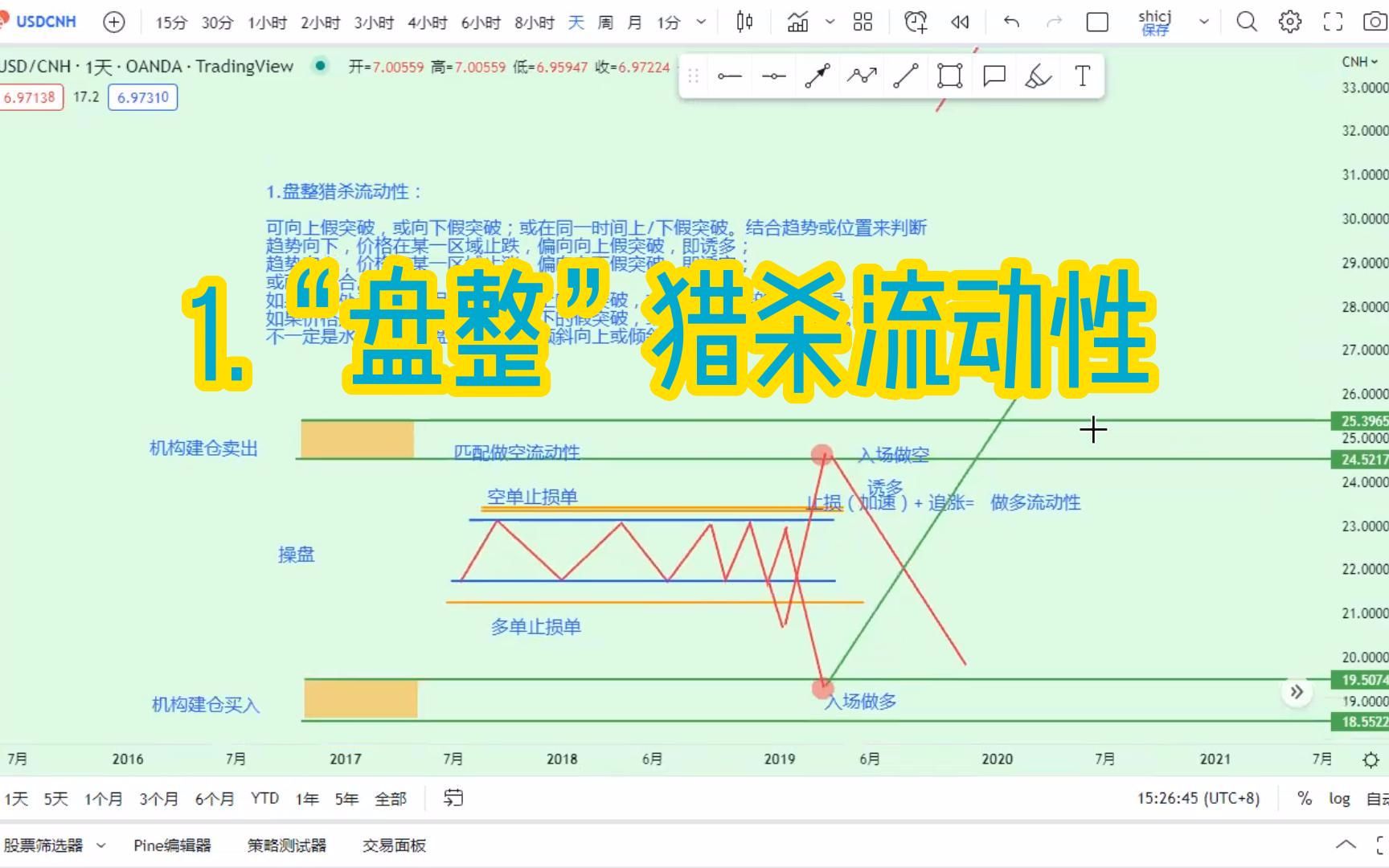Screen dimensions: 1389x868
Task: Expand the timeframe dropdown arrow
Action: (701, 23)
